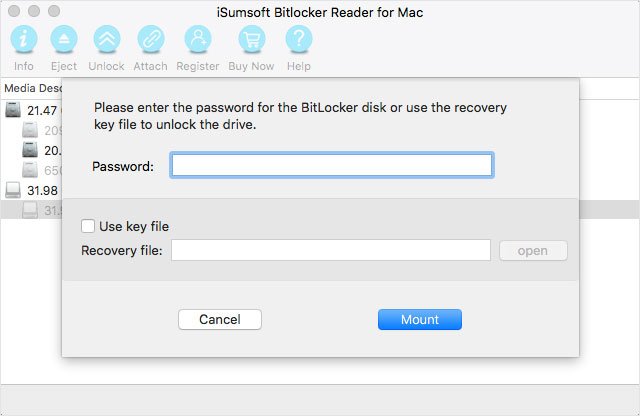The image size is (640, 416).
Task: Click the Eject toolbar icon
Action: pyautogui.click(x=64, y=41)
